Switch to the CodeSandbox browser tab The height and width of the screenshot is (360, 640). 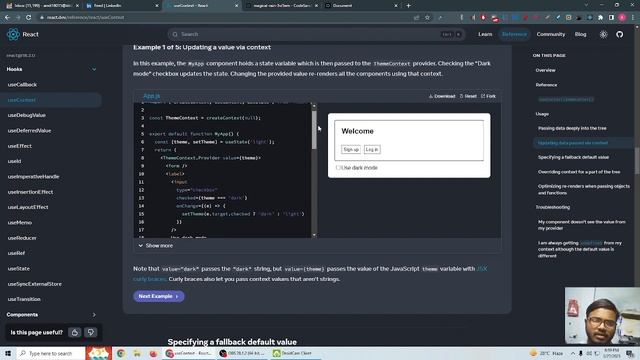click(282, 6)
